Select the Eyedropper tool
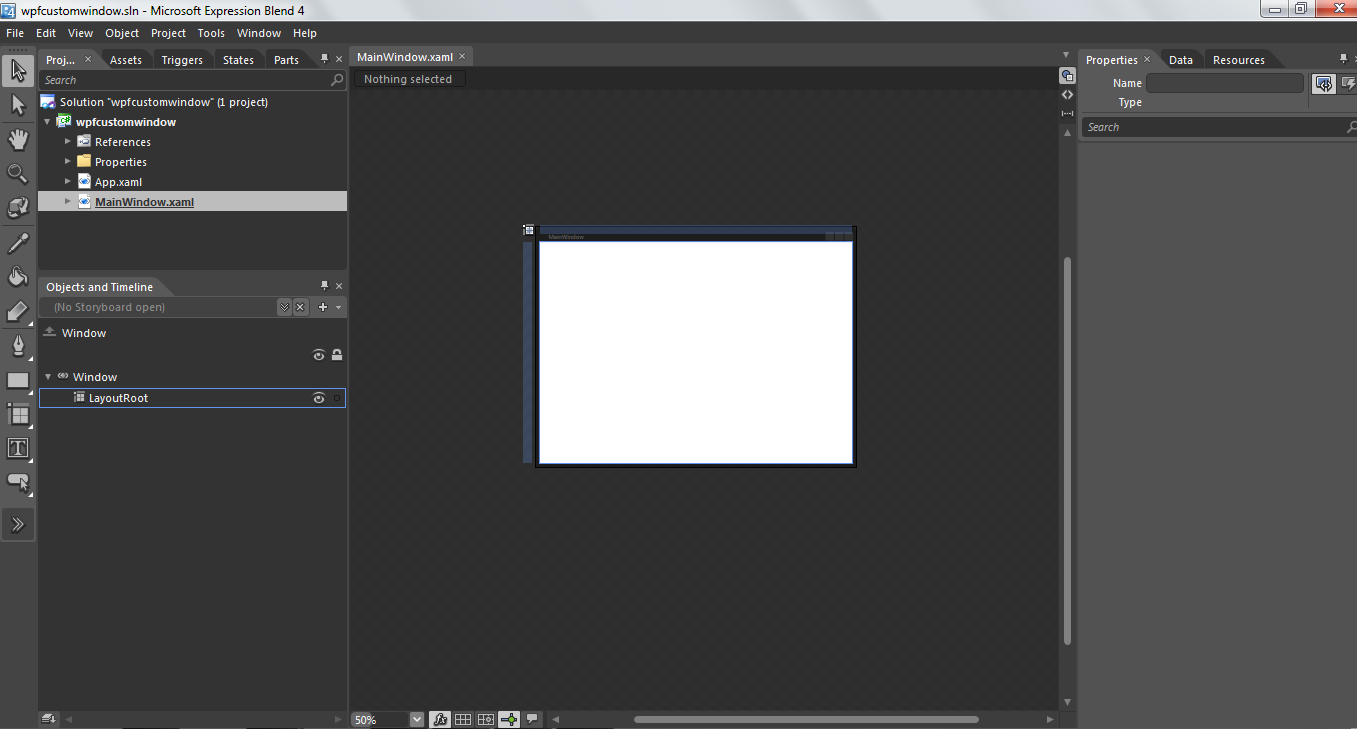1357x729 pixels. 17,241
